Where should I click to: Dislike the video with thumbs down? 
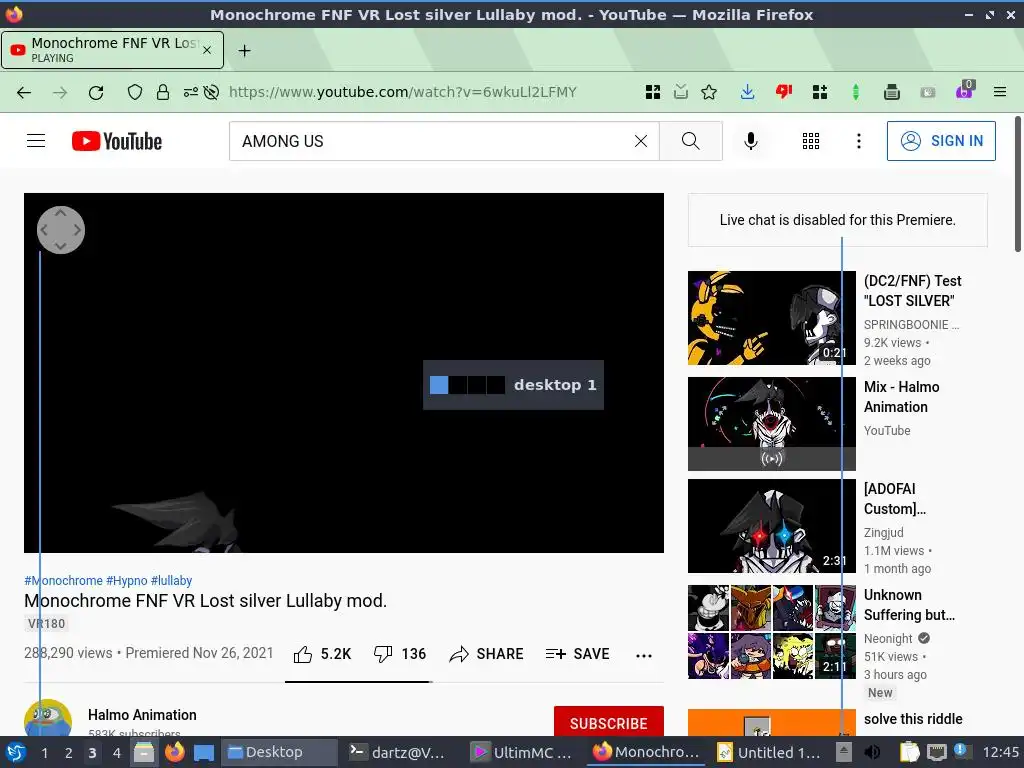(x=399, y=654)
